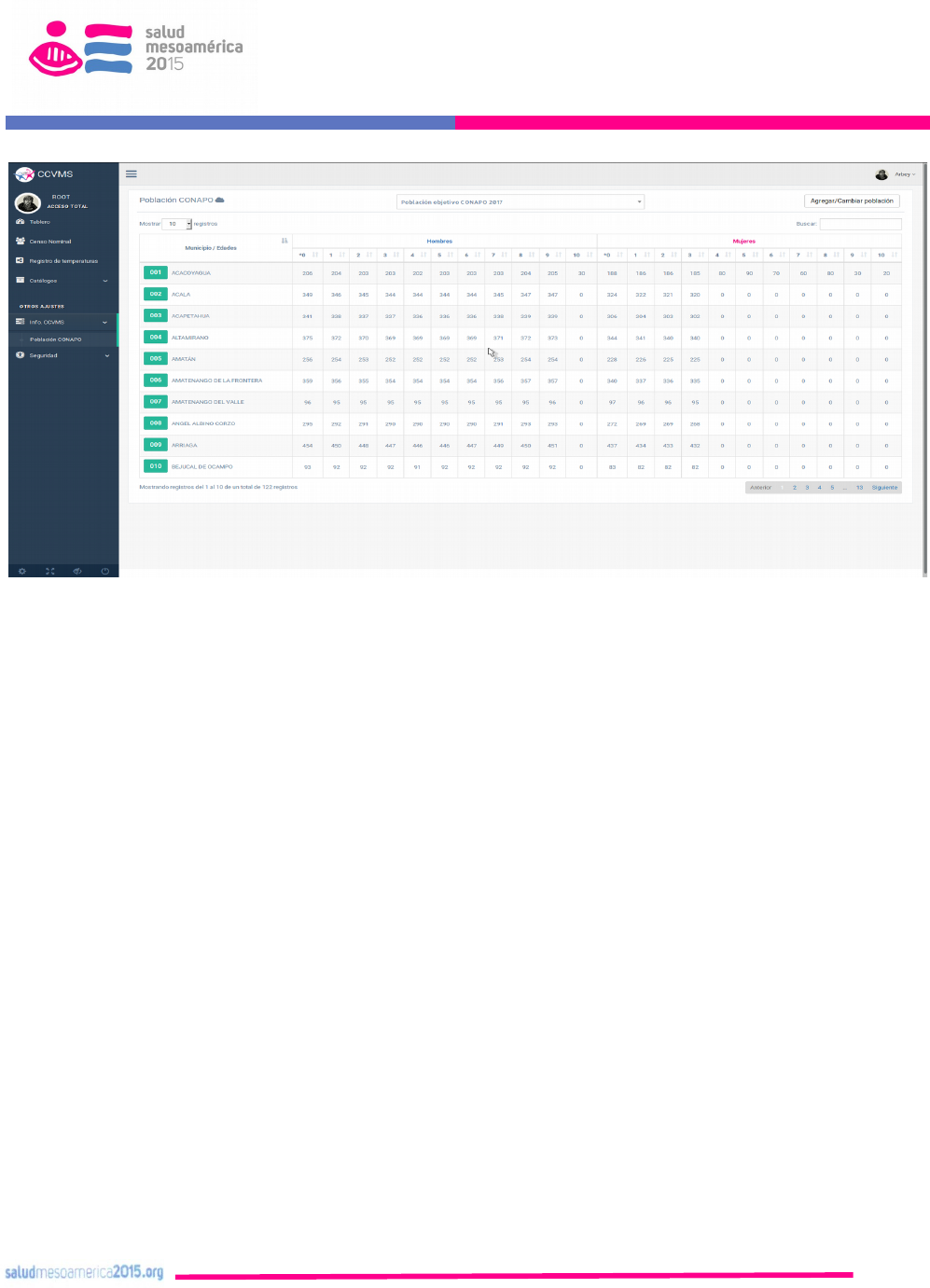Click the 001 badge for ACACOYAGUA
This screenshot has width=930, height=1288.
pyautogui.click(x=156, y=272)
